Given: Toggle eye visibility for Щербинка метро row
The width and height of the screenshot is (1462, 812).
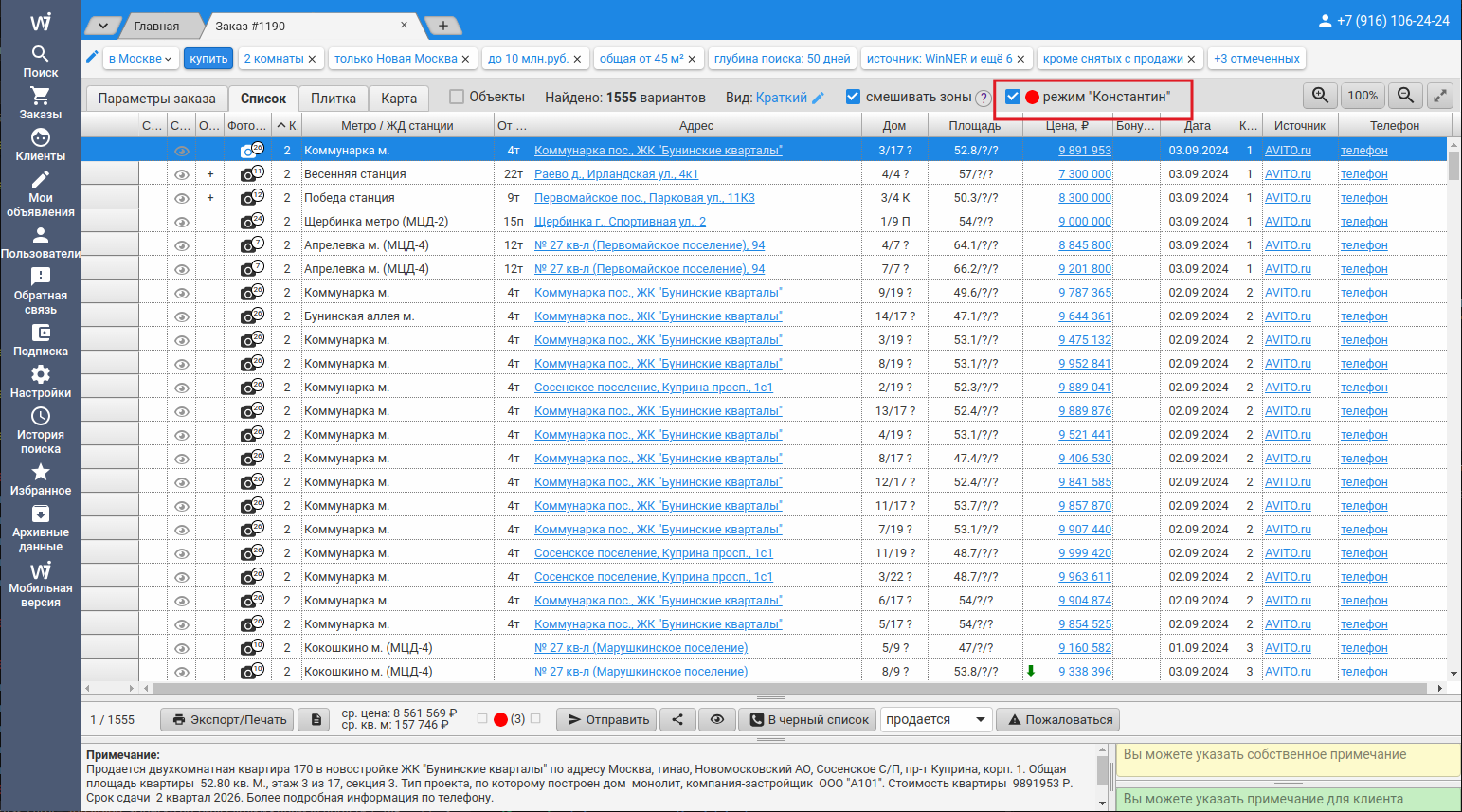Looking at the screenshot, I should tap(181, 222).
